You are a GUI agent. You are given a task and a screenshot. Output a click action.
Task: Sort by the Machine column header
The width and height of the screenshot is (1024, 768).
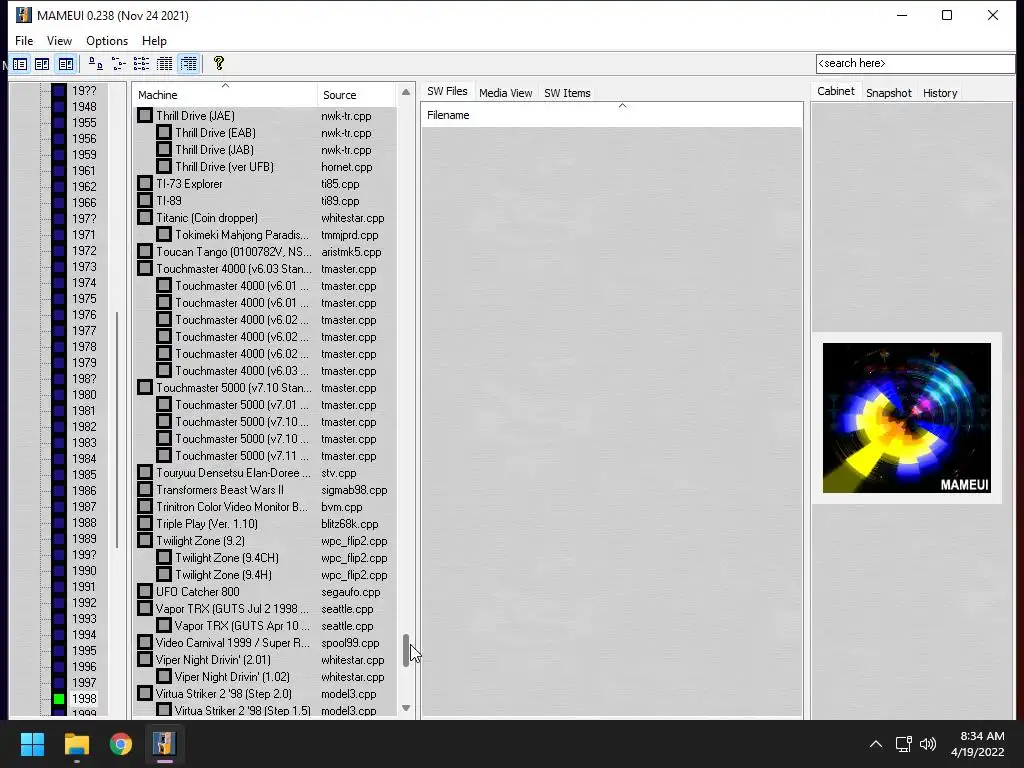(225, 95)
